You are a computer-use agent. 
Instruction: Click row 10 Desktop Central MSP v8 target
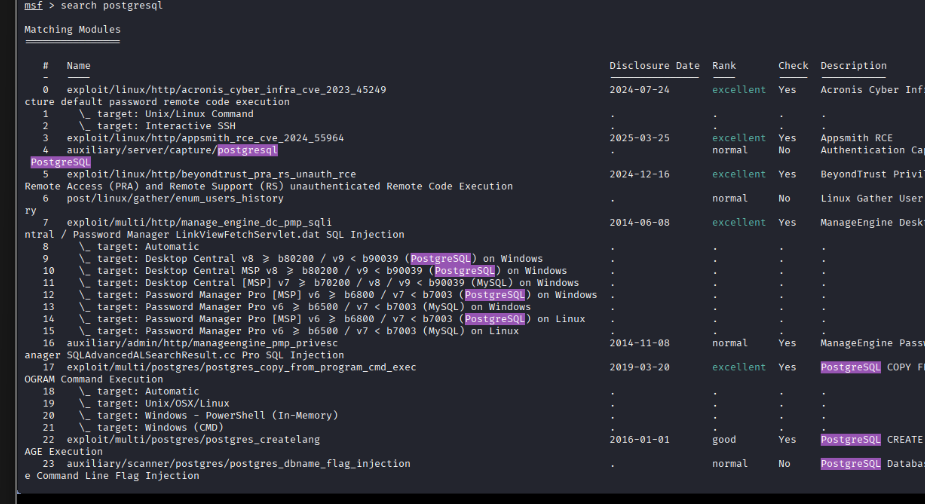point(323,271)
